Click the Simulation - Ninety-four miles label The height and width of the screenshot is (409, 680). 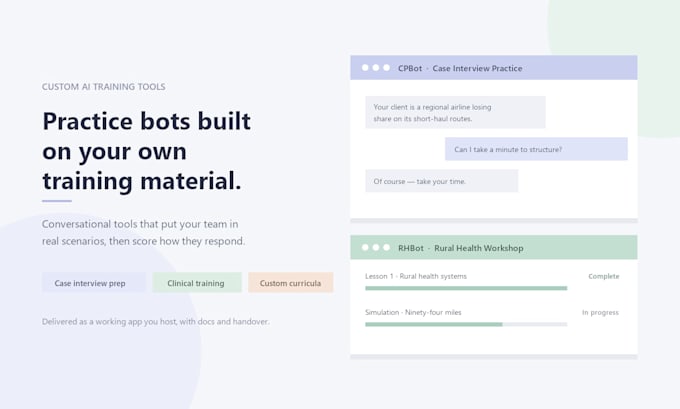coord(413,312)
